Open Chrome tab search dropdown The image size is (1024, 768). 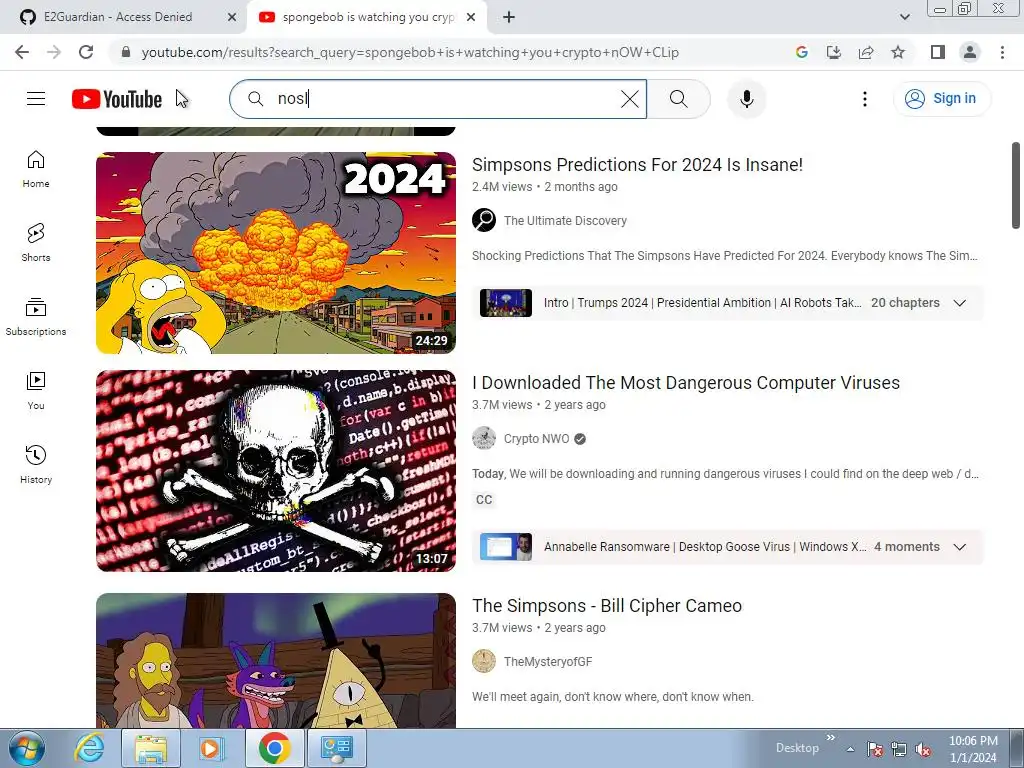(904, 18)
